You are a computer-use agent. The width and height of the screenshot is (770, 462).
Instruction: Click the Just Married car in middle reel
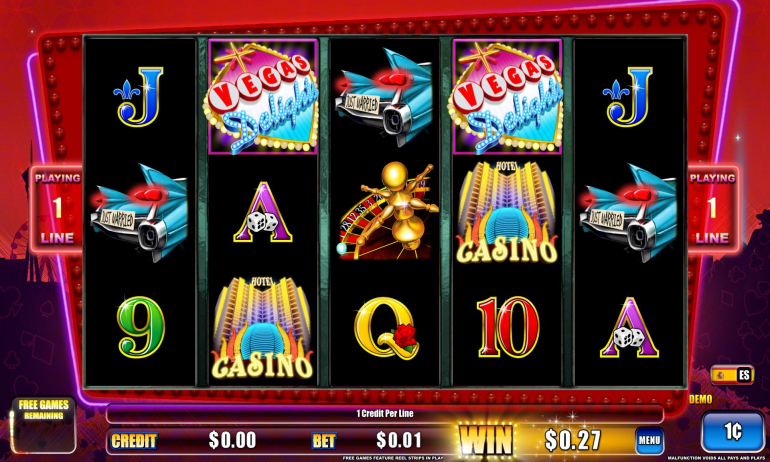coord(384,97)
